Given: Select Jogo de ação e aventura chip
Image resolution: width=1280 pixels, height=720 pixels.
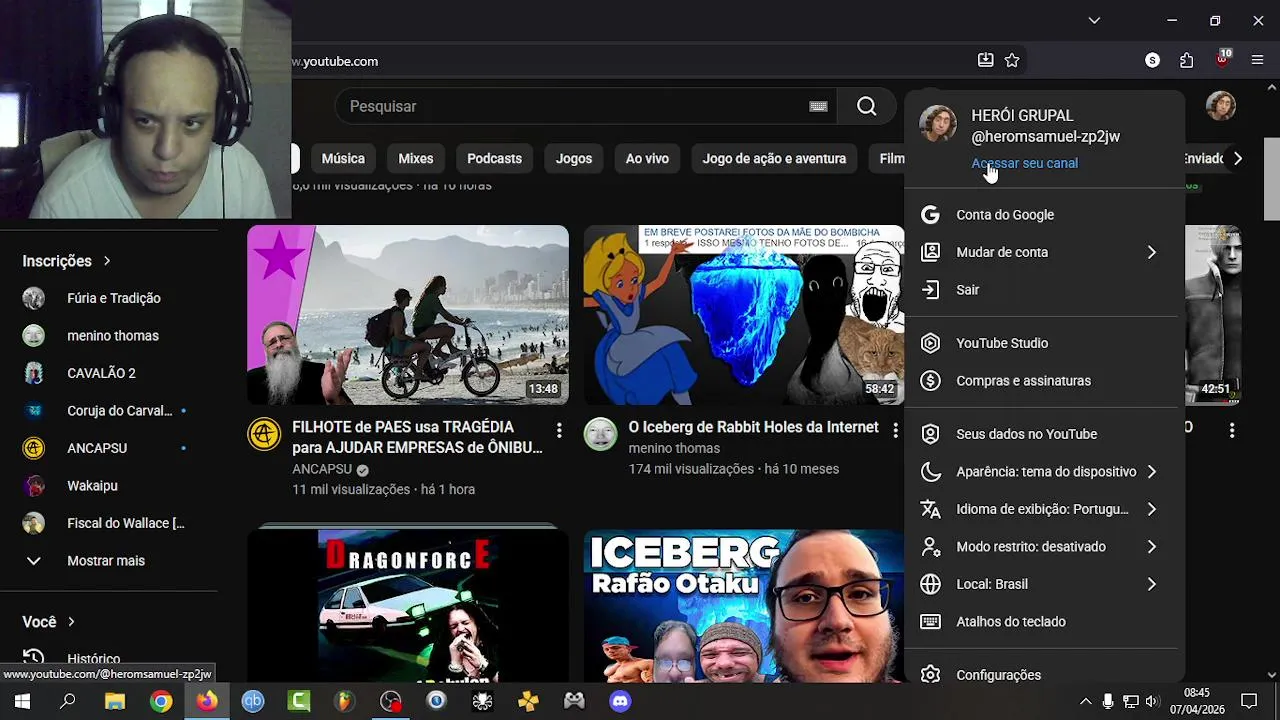Looking at the screenshot, I should [x=774, y=158].
